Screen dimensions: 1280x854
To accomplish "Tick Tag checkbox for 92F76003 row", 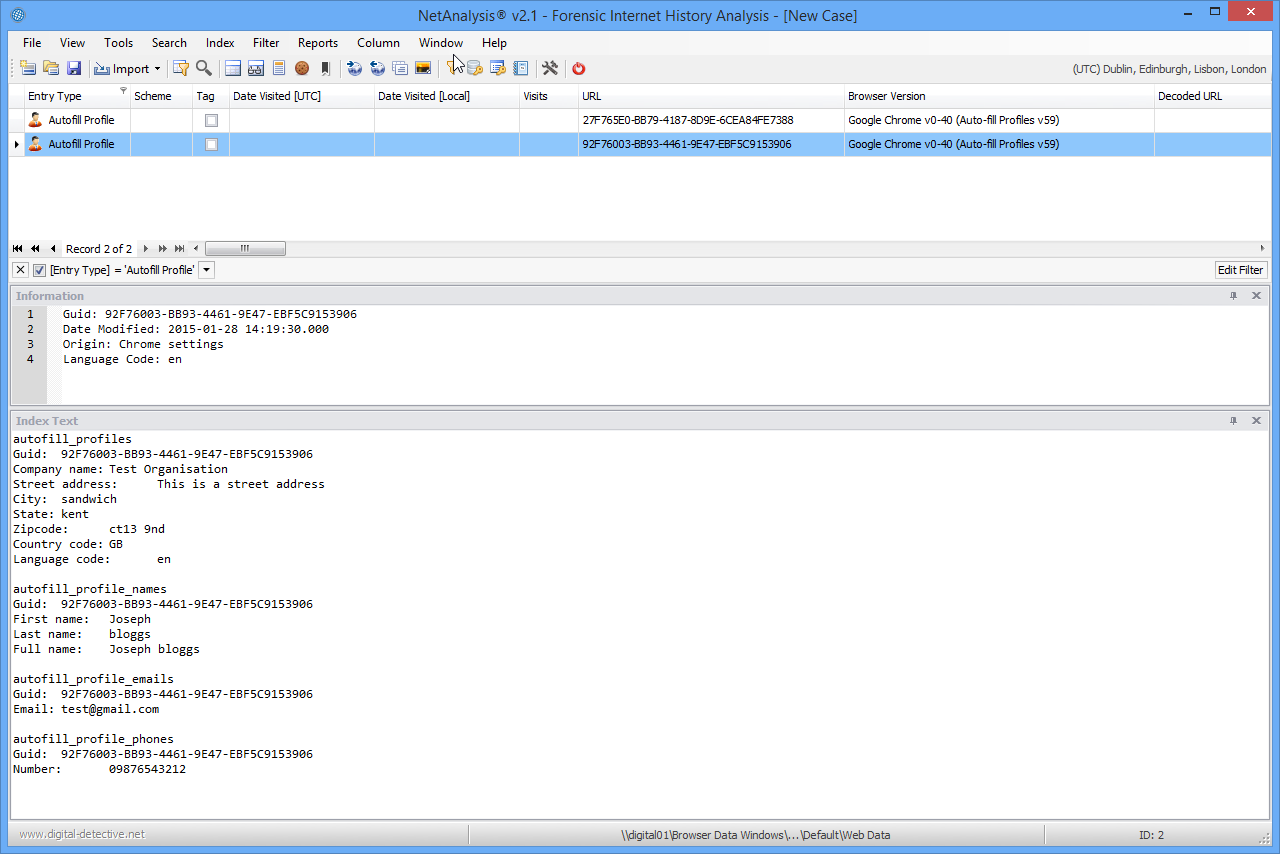I will (x=211, y=144).
